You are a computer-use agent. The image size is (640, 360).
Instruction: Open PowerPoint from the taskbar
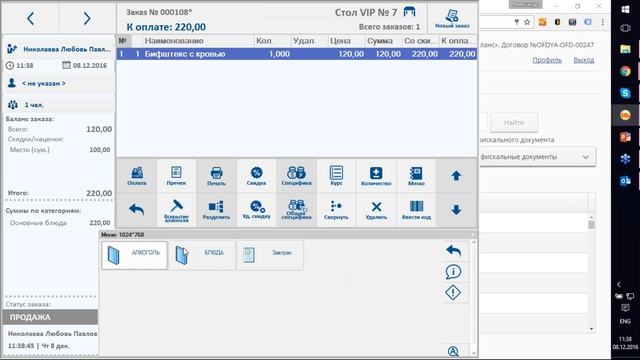[x=625, y=137]
